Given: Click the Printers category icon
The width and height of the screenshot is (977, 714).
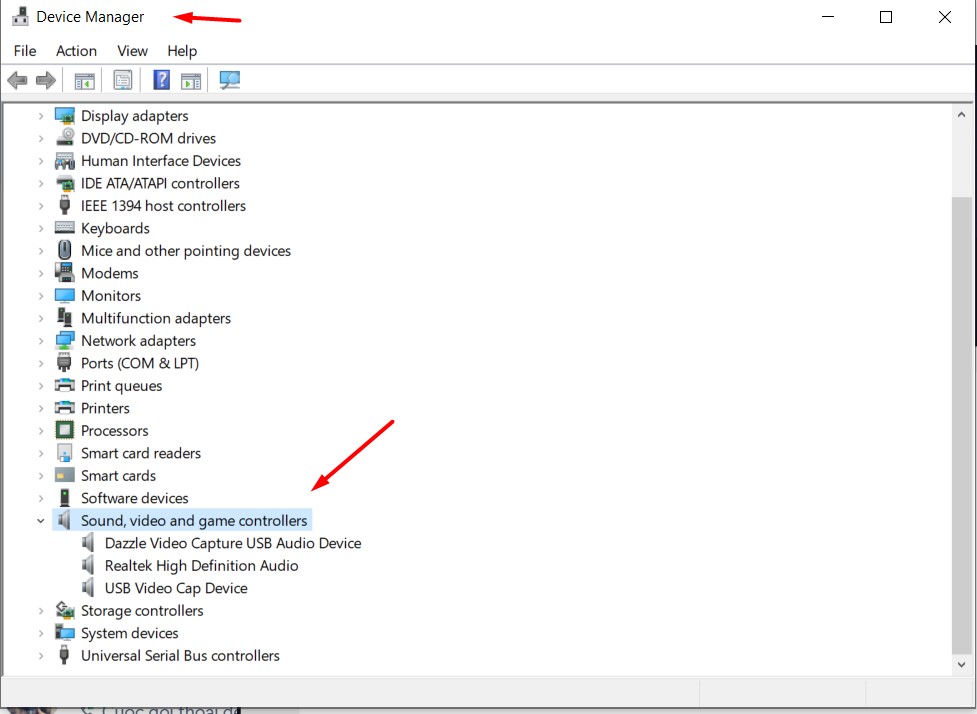Looking at the screenshot, I should pos(65,408).
